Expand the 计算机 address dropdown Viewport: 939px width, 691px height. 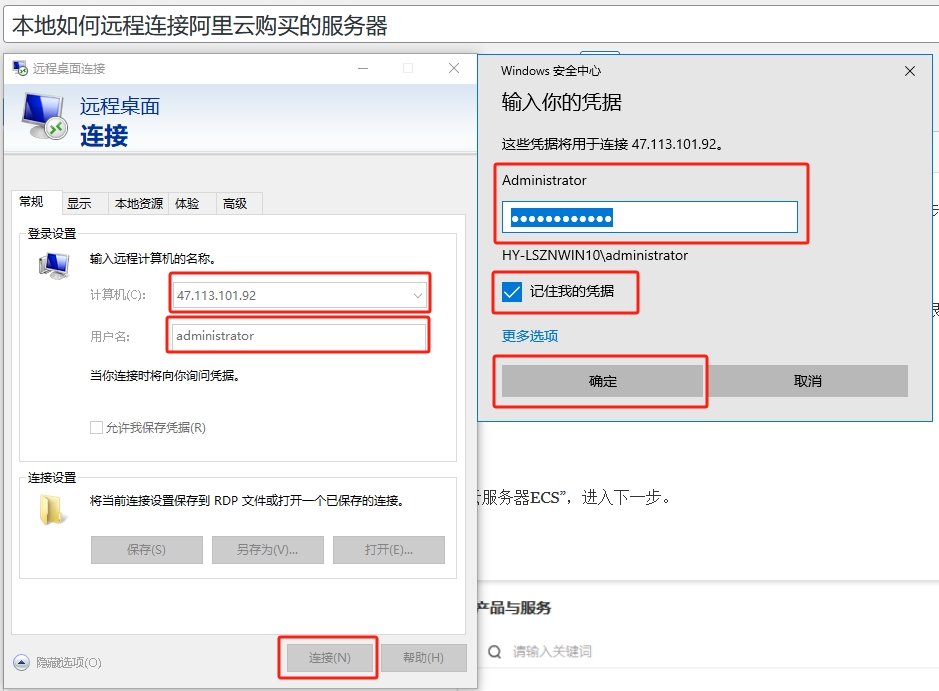point(418,295)
